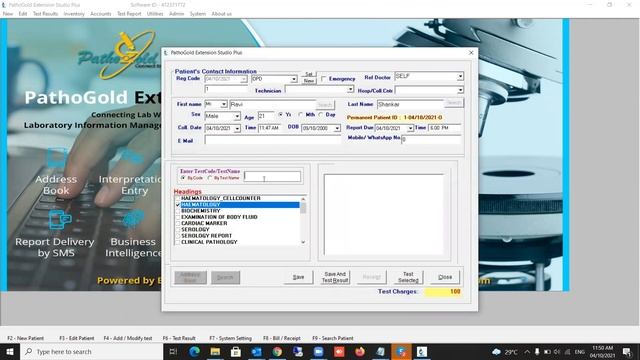Open the Mr title dropdown
Image resolution: width=640 pixels, height=360 pixels.
pyautogui.click(x=224, y=104)
